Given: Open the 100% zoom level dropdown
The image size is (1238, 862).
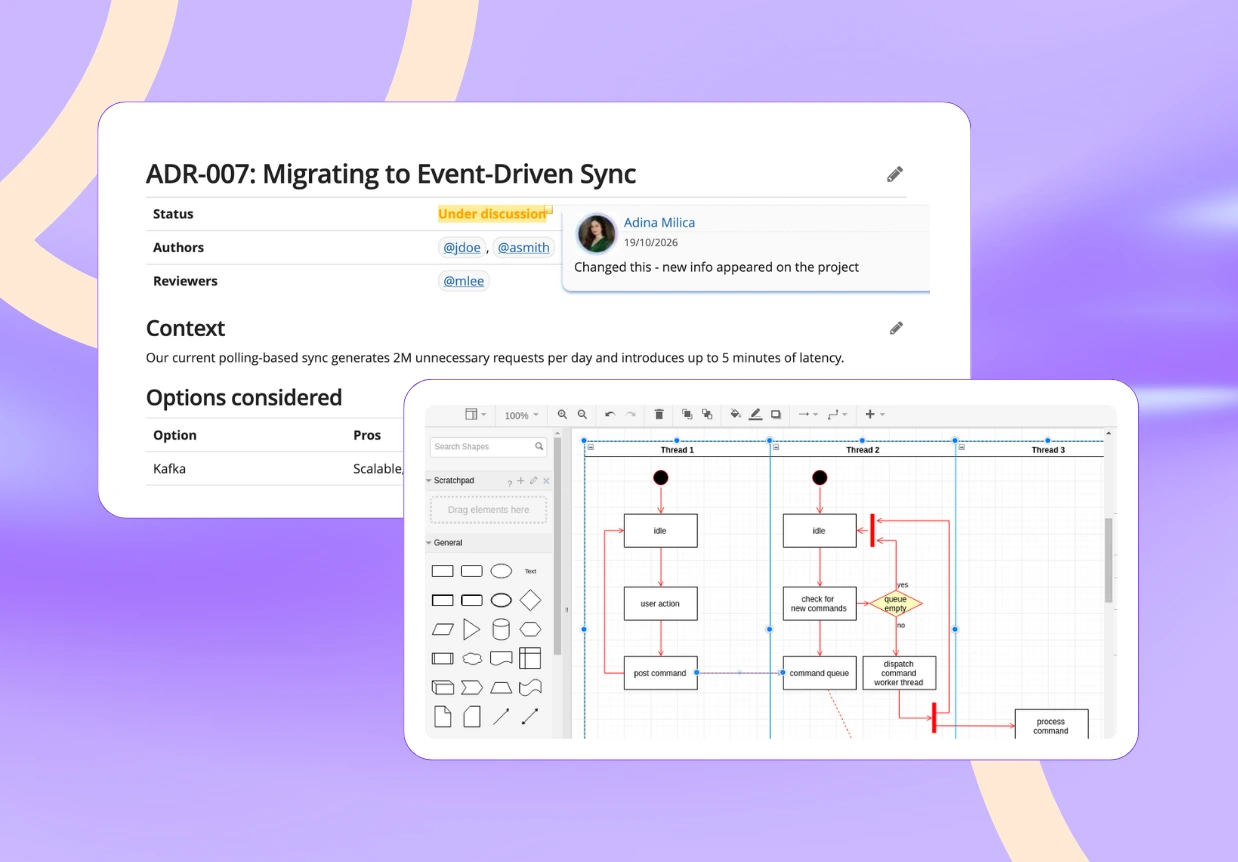Looking at the screenshot, I should (x=521, y=415).
